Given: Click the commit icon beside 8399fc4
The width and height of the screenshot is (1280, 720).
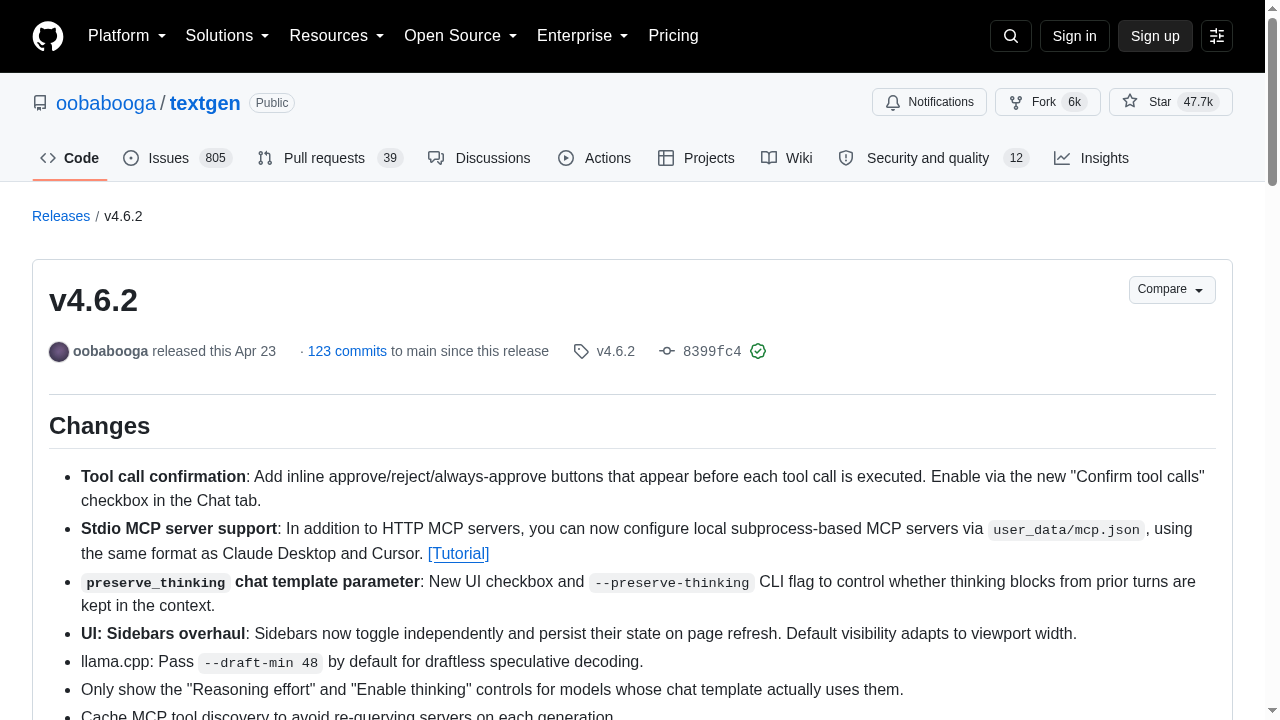Looking at the screenshot, I should point(667,351).
